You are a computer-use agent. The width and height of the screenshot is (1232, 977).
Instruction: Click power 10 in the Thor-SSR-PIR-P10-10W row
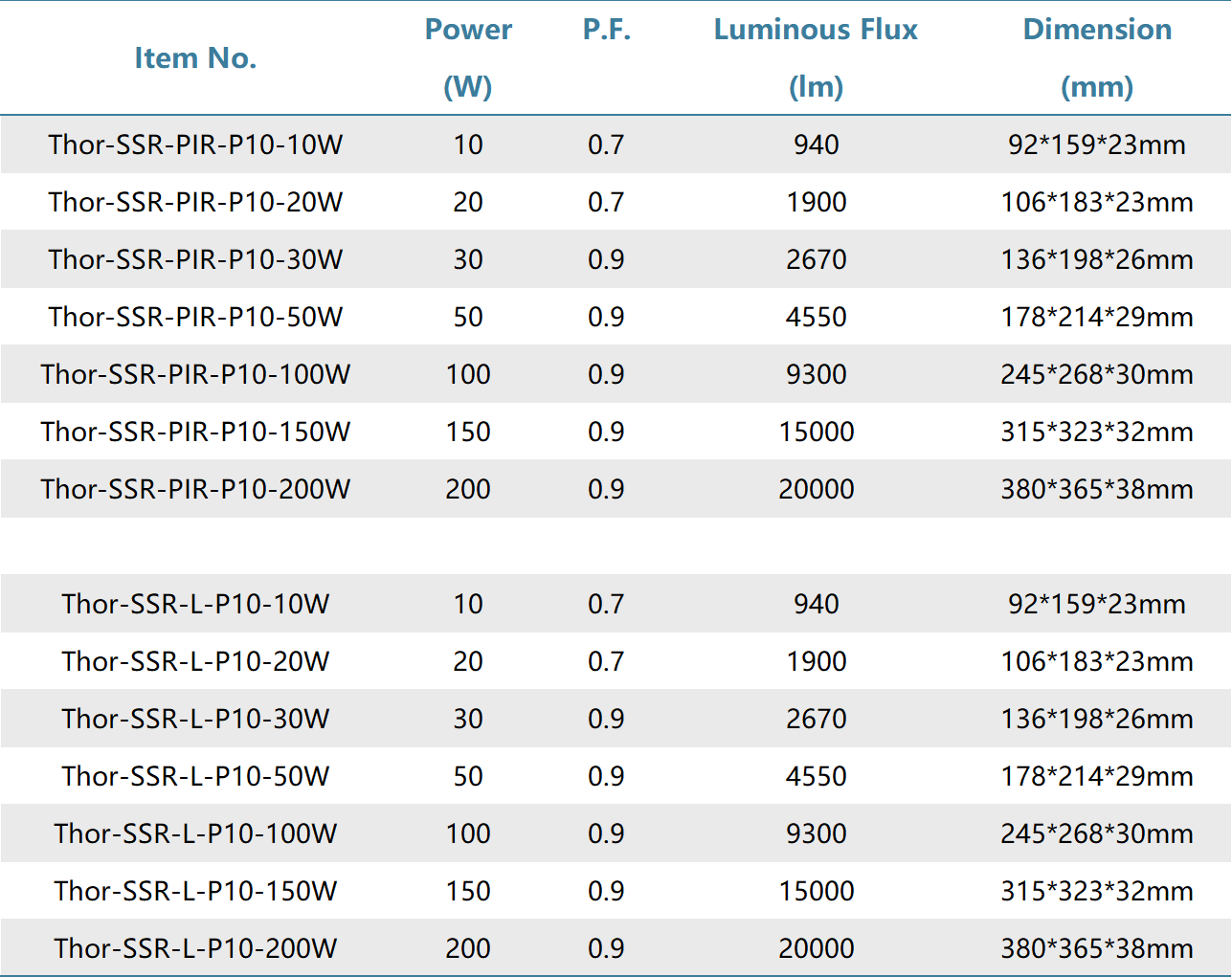click(x=468, y=144)
